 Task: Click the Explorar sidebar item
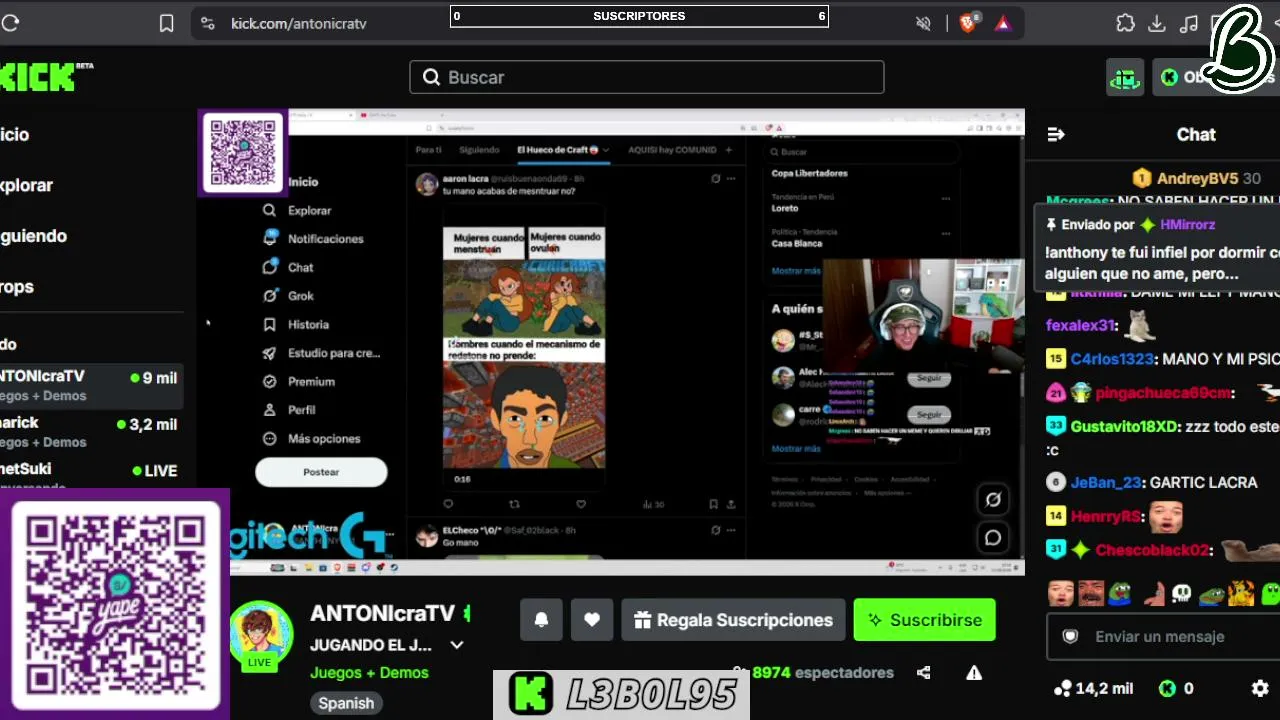coord(26,185)
